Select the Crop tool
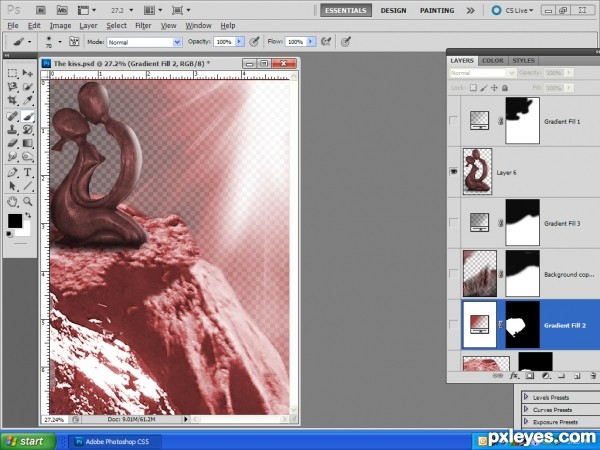 click(x=12, y=101)
